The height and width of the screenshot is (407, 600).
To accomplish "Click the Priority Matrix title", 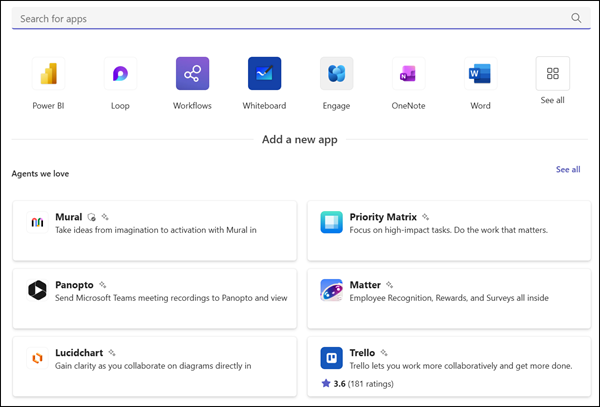I will [383, 217].
